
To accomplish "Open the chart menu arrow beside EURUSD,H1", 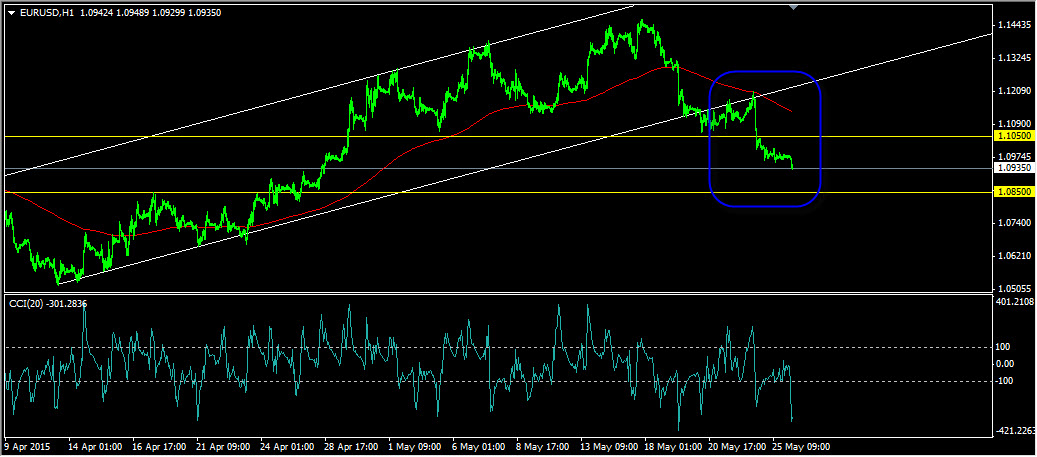I will click(x=11, y=12).
